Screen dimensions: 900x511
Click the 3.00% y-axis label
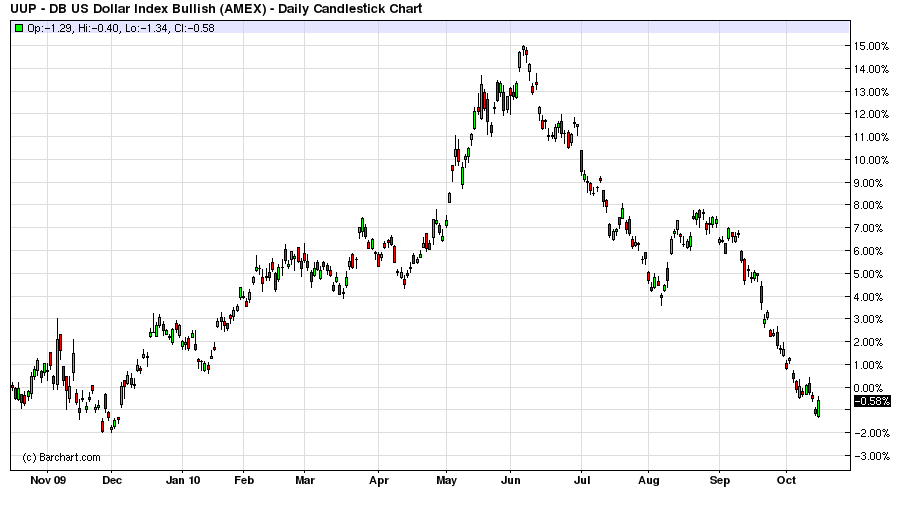click(870, 319)
